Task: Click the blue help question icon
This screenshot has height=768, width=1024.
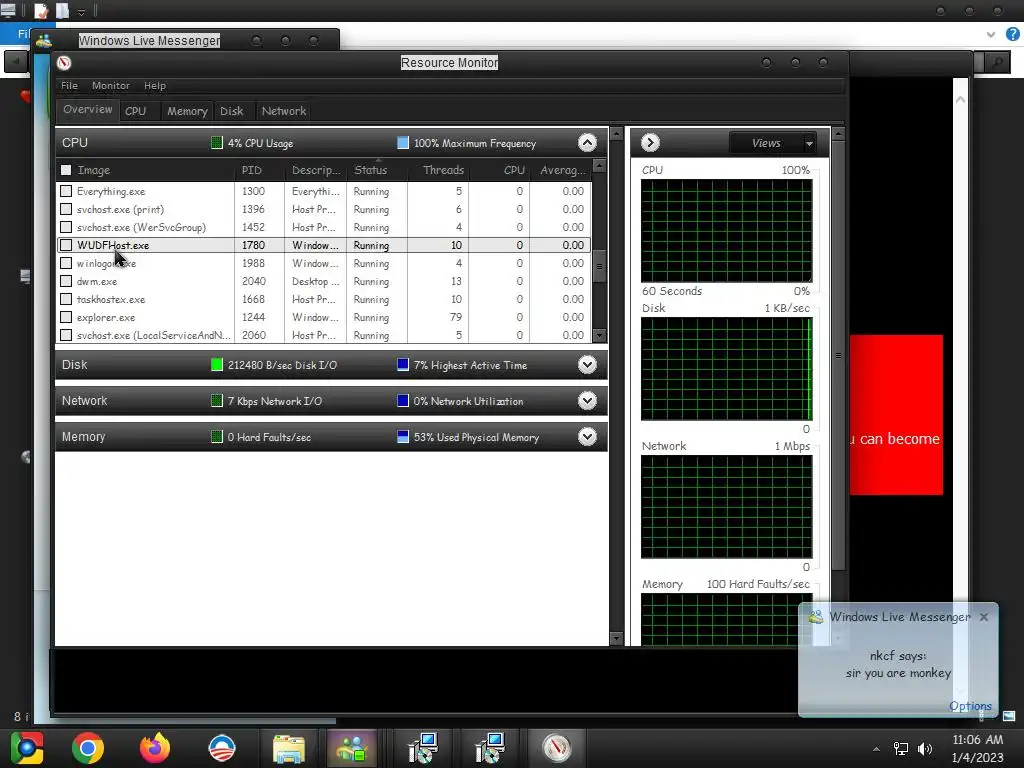Action: click(1013, 35)
